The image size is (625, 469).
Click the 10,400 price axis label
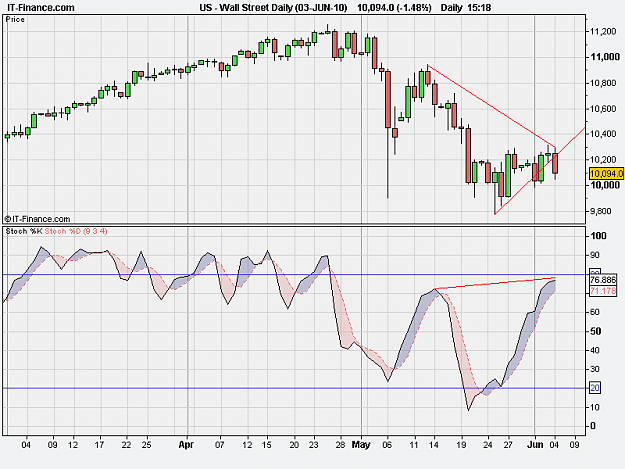coord(603,134)
